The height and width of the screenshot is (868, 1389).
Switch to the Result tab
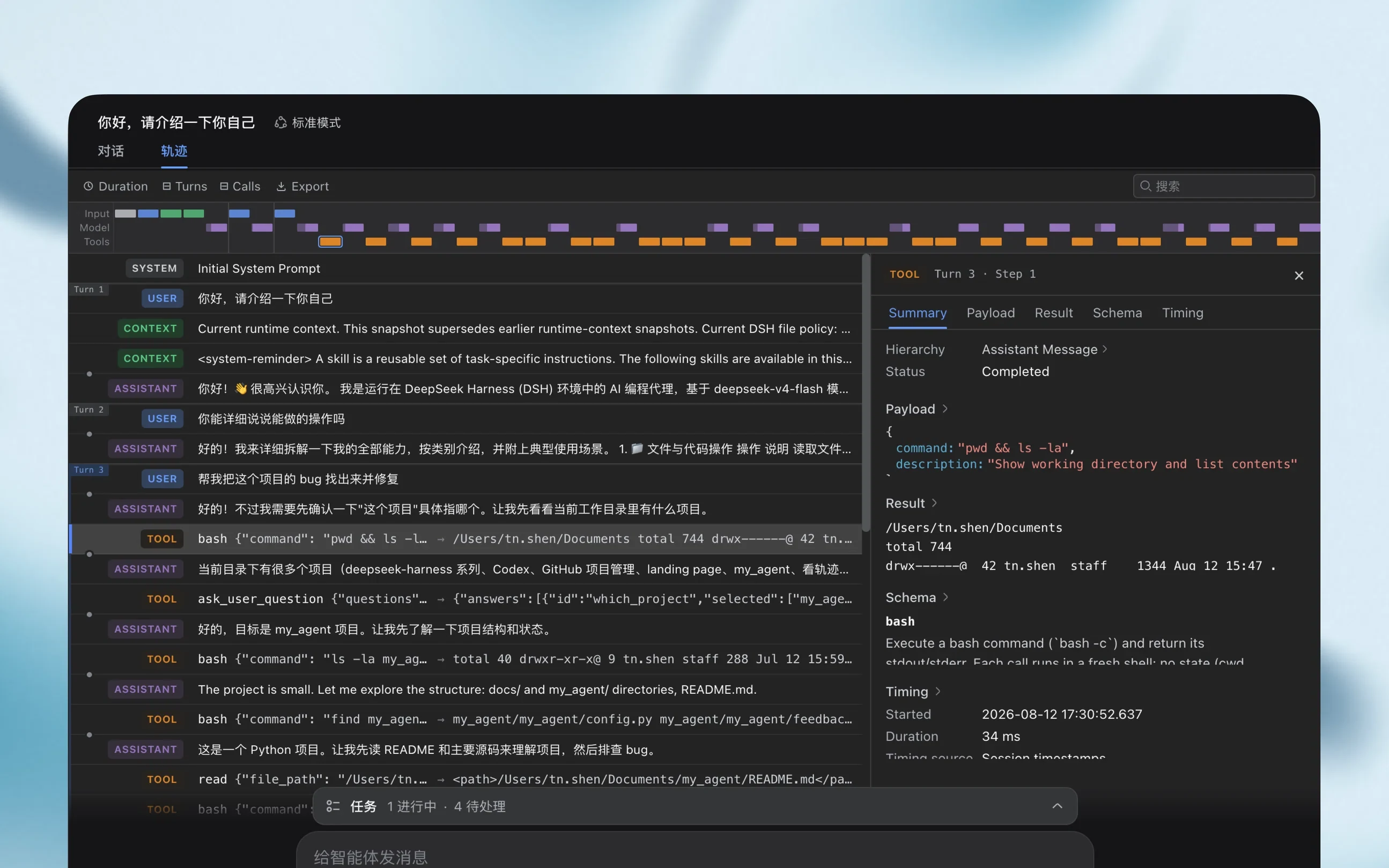1054,313
